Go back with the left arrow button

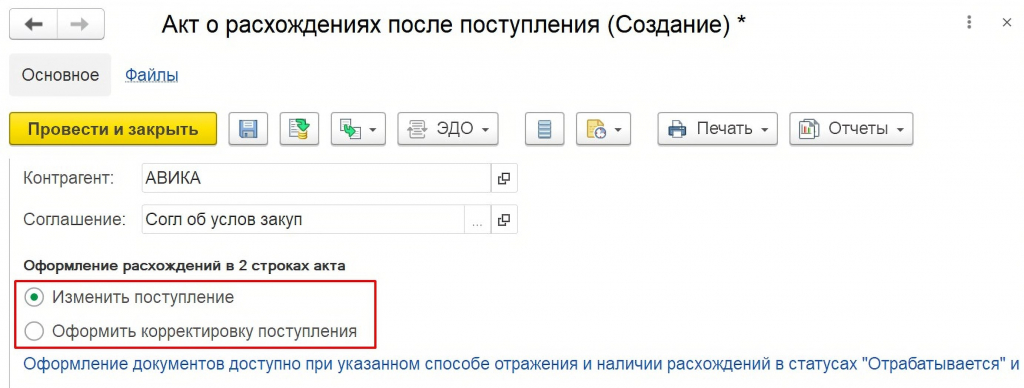click(33, 24)
